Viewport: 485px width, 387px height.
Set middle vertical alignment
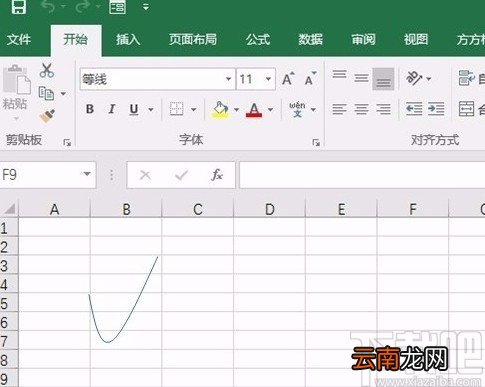[x=361, y=79]
